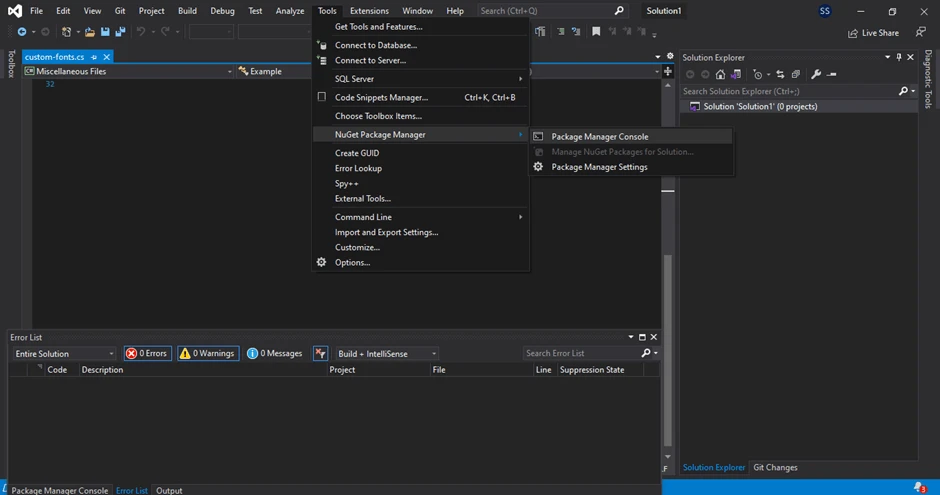
Task: Switch to the Git Changes tab
Action: pyautogui.click(x=775, y=467)
